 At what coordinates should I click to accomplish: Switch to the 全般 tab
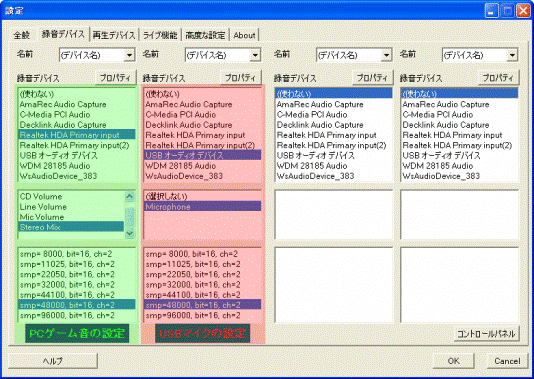[x=21, y=35]
